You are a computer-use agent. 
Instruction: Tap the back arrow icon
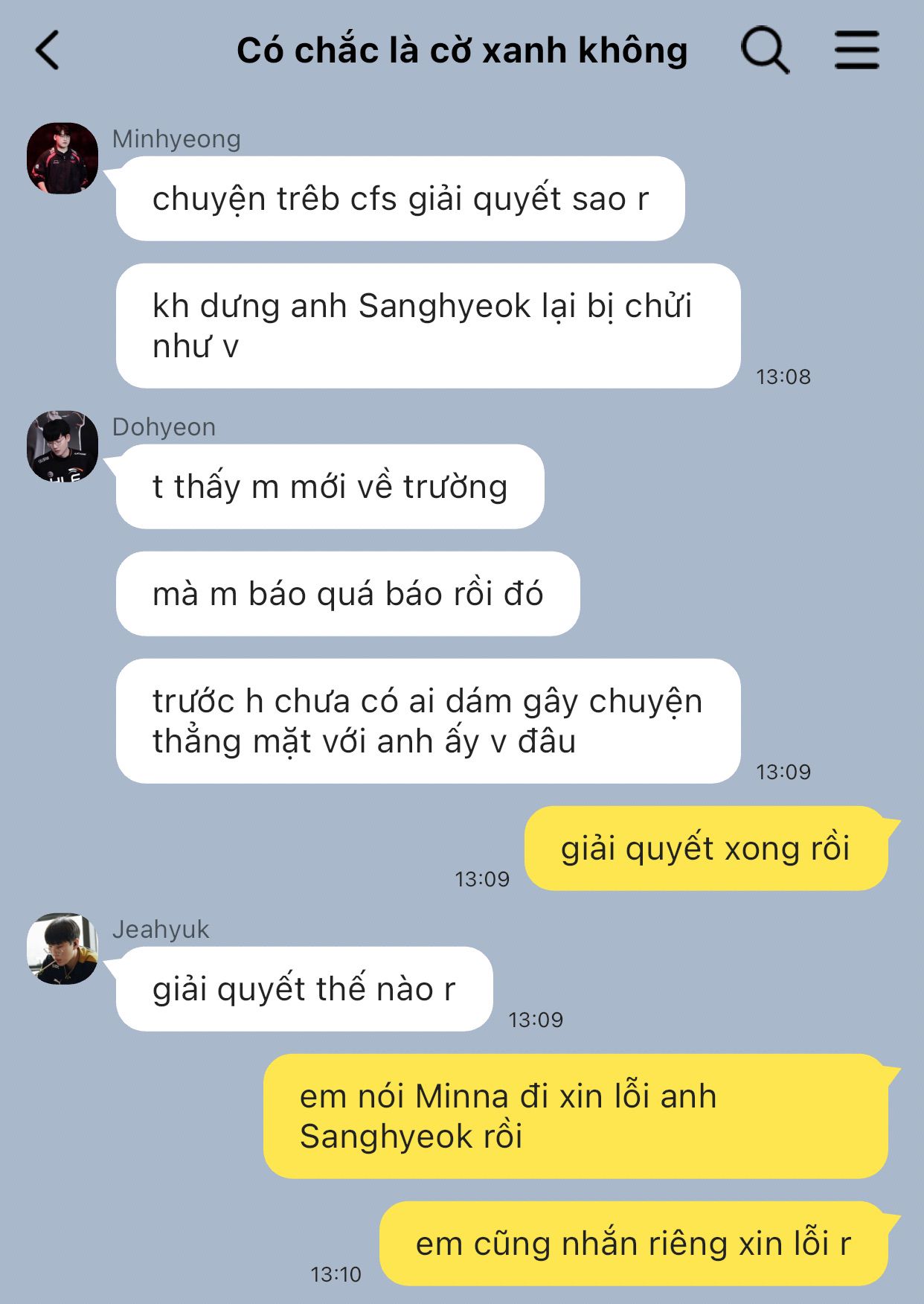click(x=48, y=51)
